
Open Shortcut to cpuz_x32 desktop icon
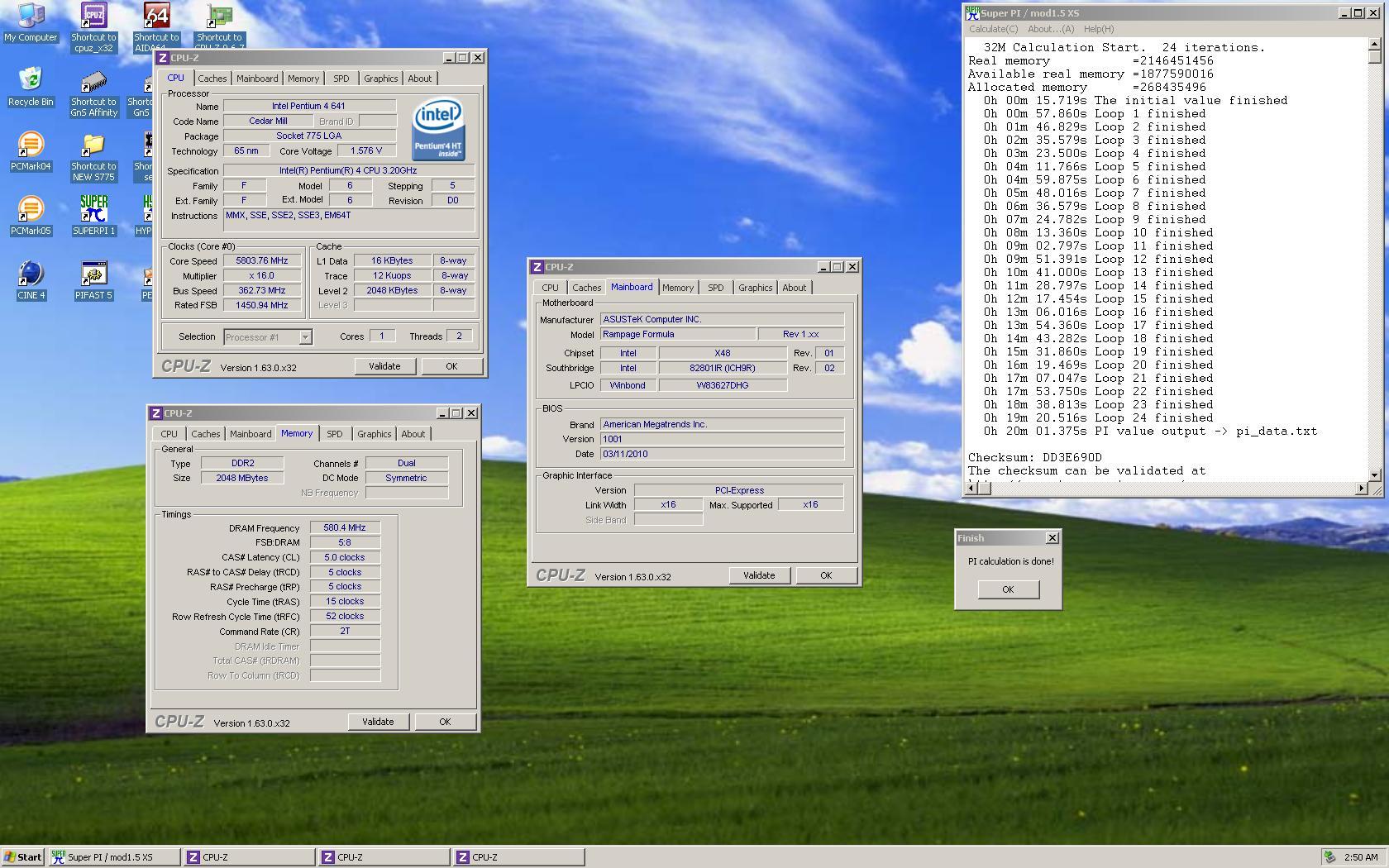[93, 27]
